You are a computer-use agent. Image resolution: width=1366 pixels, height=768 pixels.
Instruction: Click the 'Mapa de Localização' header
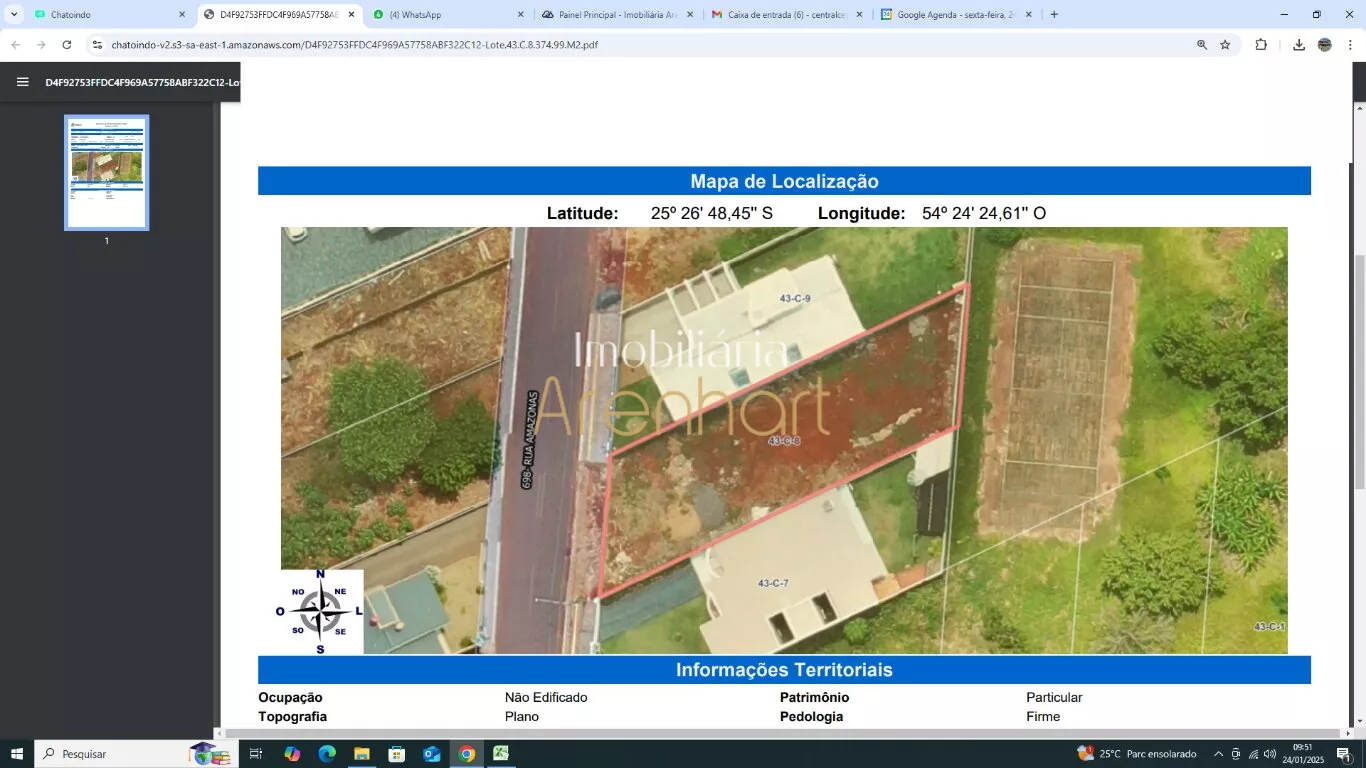(x=784, y=181)
